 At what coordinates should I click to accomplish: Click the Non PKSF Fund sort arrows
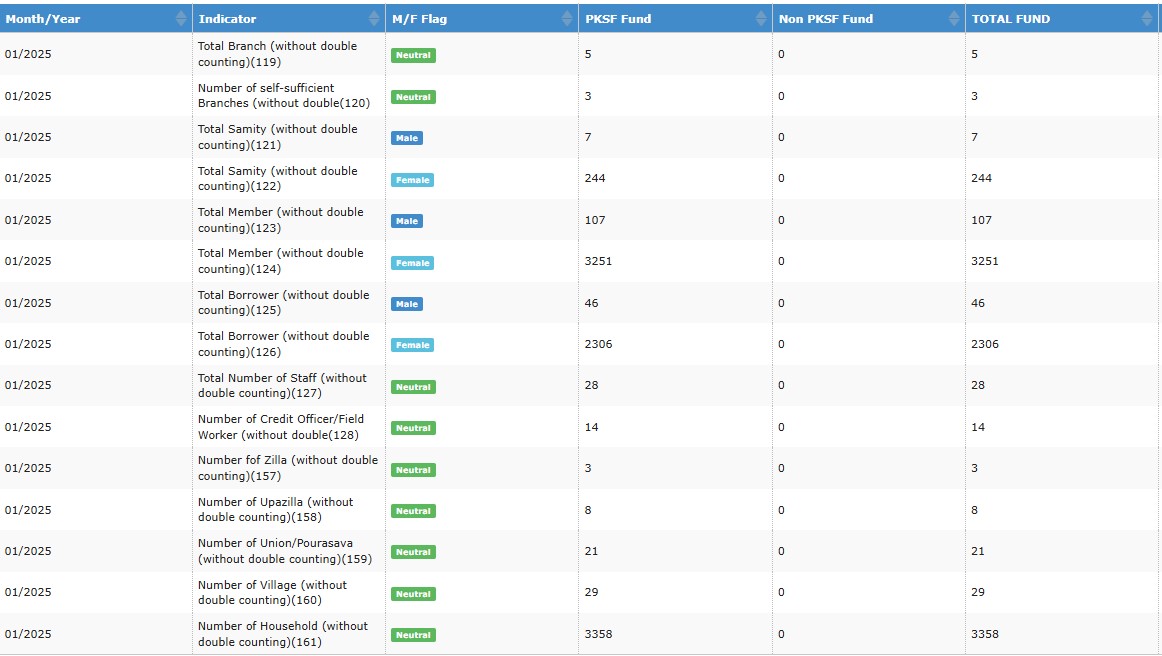[953, 18]
